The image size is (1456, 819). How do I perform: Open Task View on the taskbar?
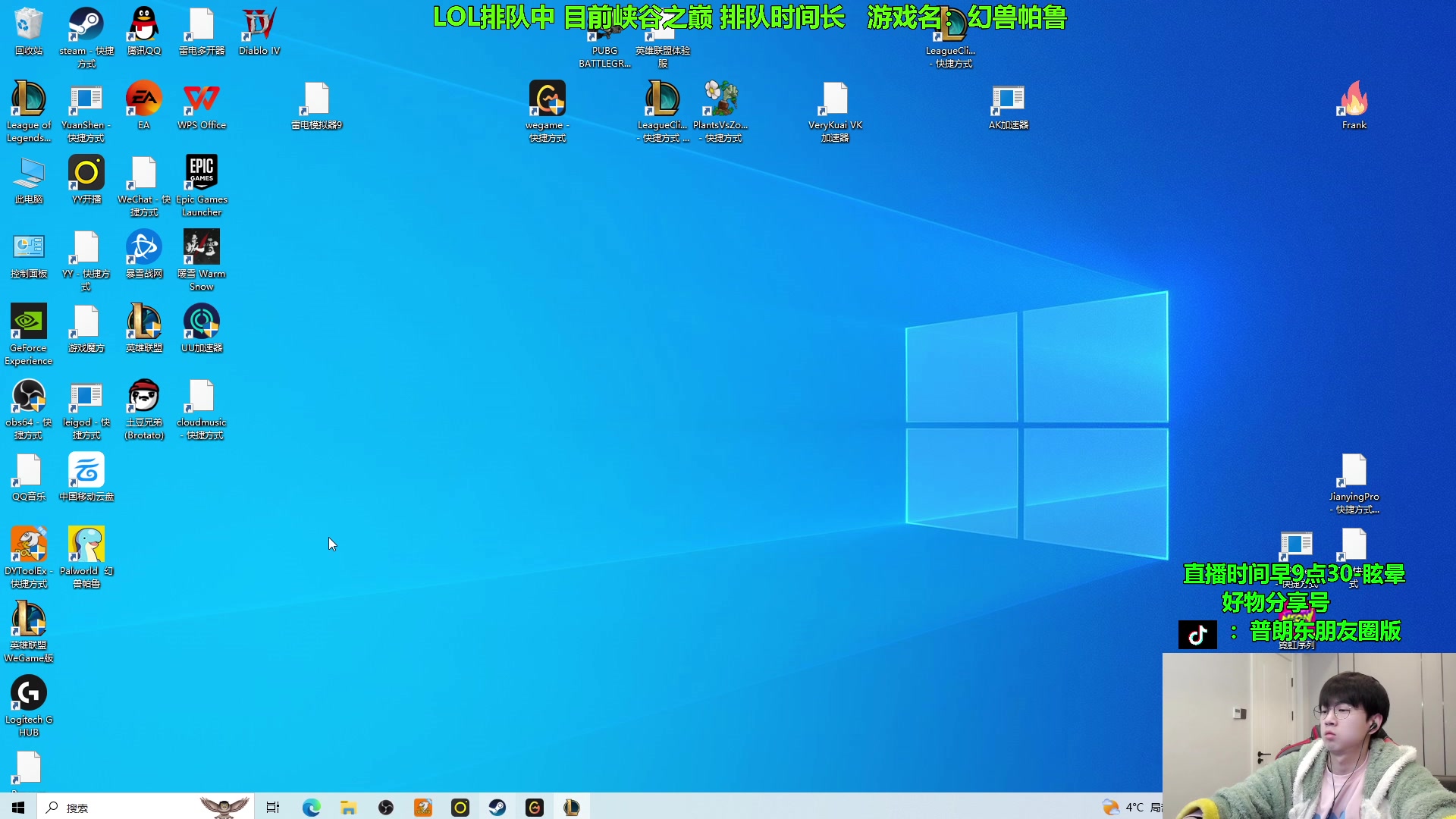point(273,807)
